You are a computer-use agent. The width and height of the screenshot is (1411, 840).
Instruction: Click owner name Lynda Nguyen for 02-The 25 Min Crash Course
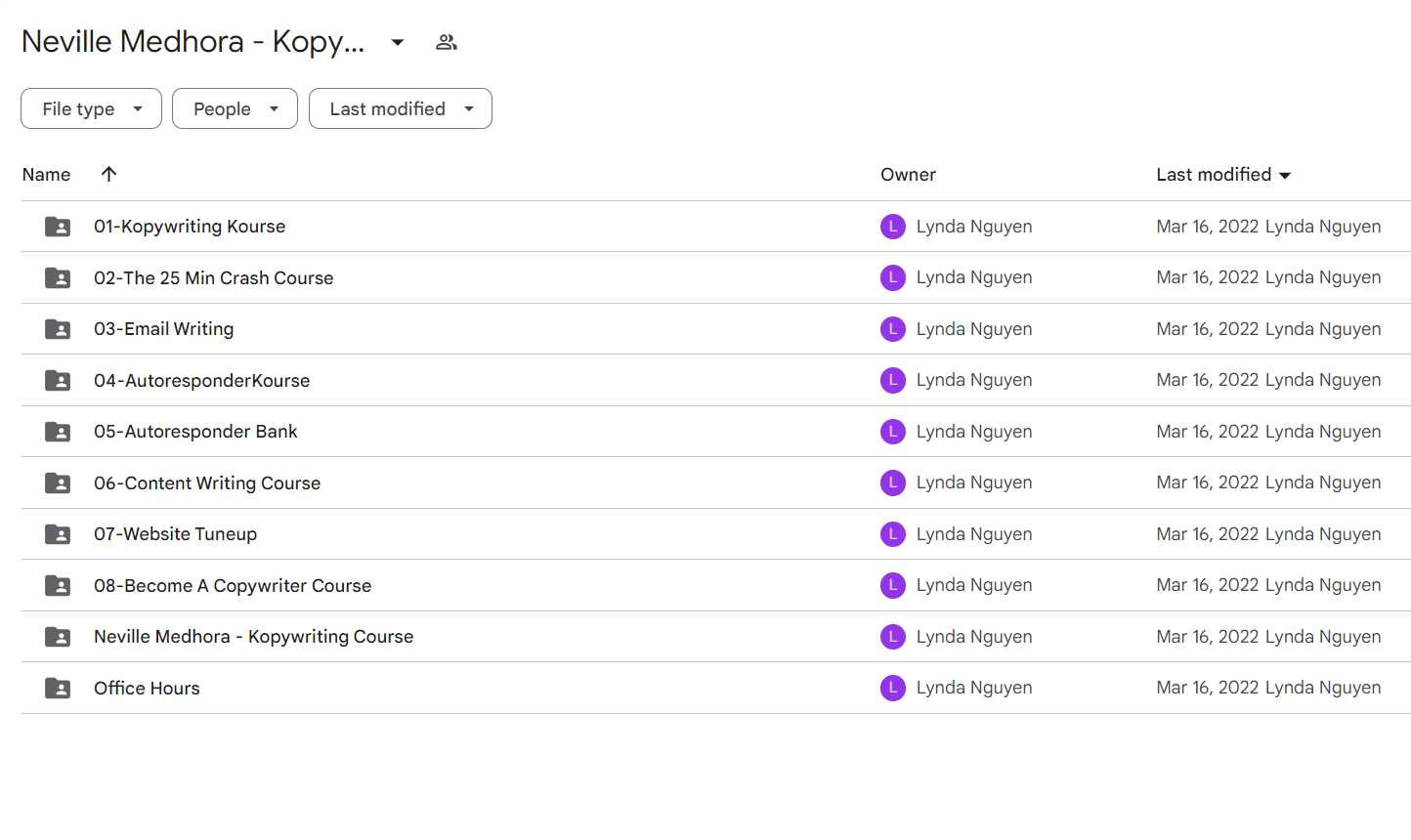click(x=974, y=277)
